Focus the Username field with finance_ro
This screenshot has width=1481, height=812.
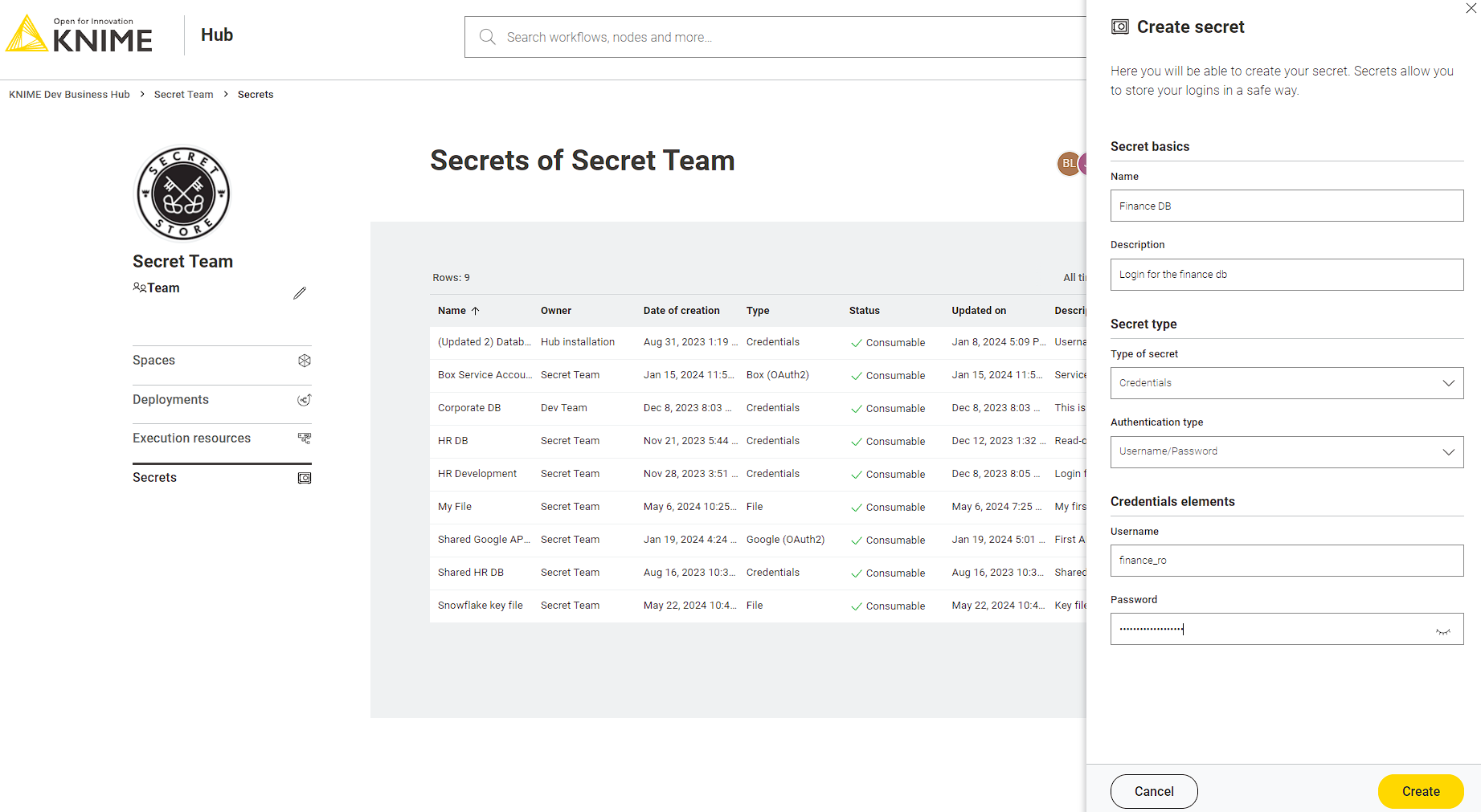coord(1287,561)
